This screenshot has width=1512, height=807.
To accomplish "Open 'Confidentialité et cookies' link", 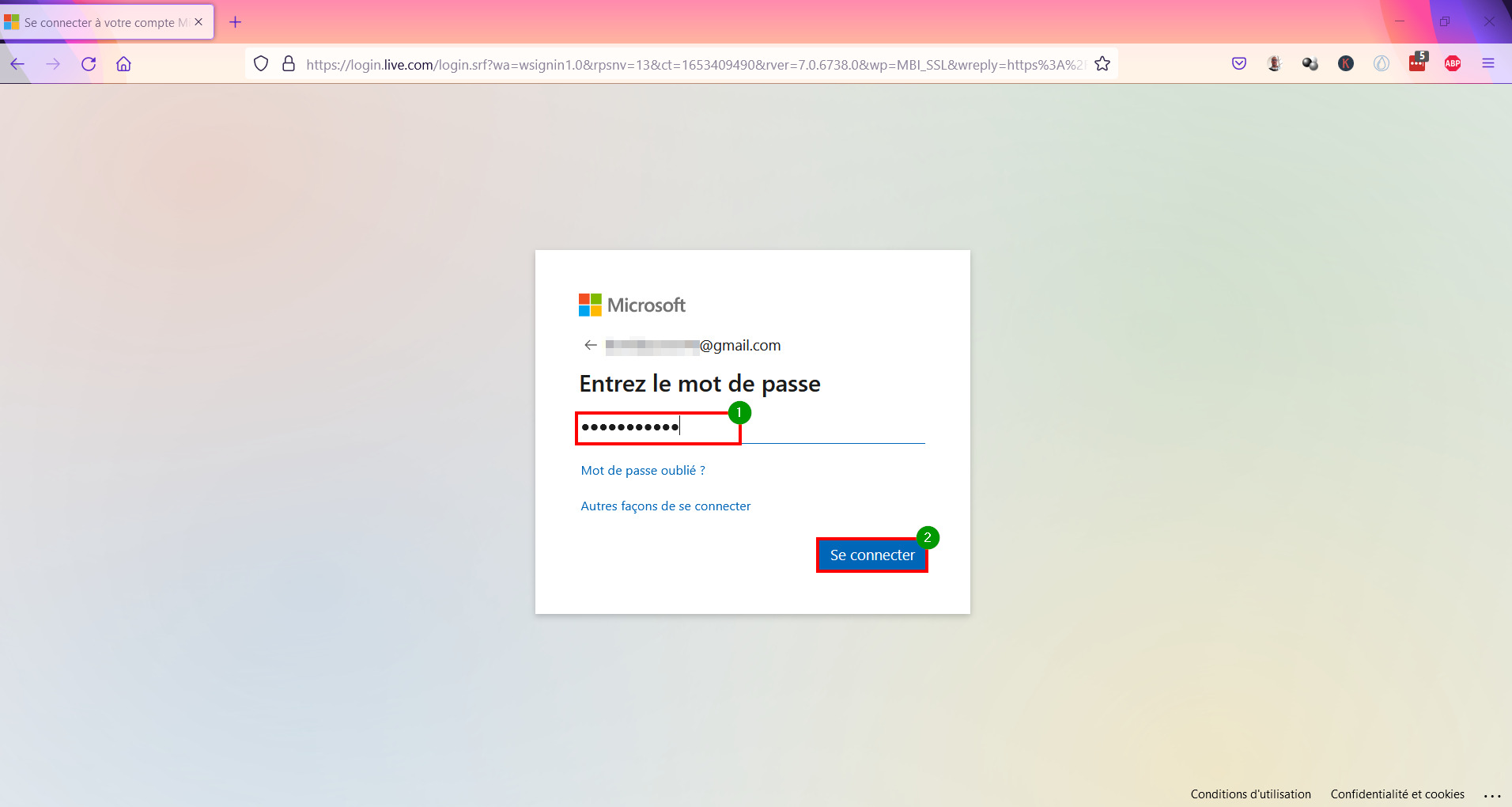I will pos(1397,794).
